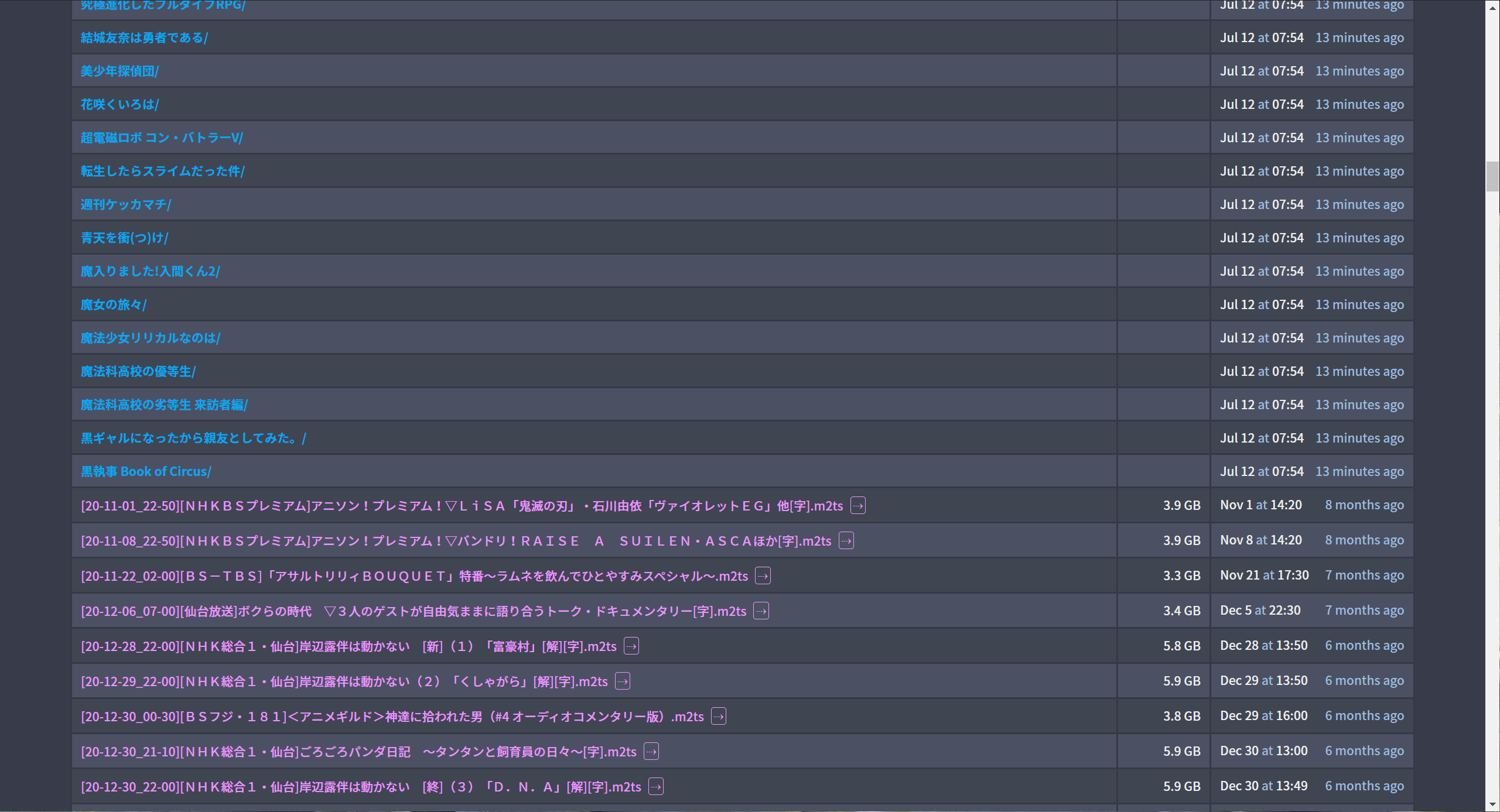This screenshot has height=812, width=1500.
Task: Click arrow icon beside 岸辺露伴 富豪村 file
Action: [631, 646]
